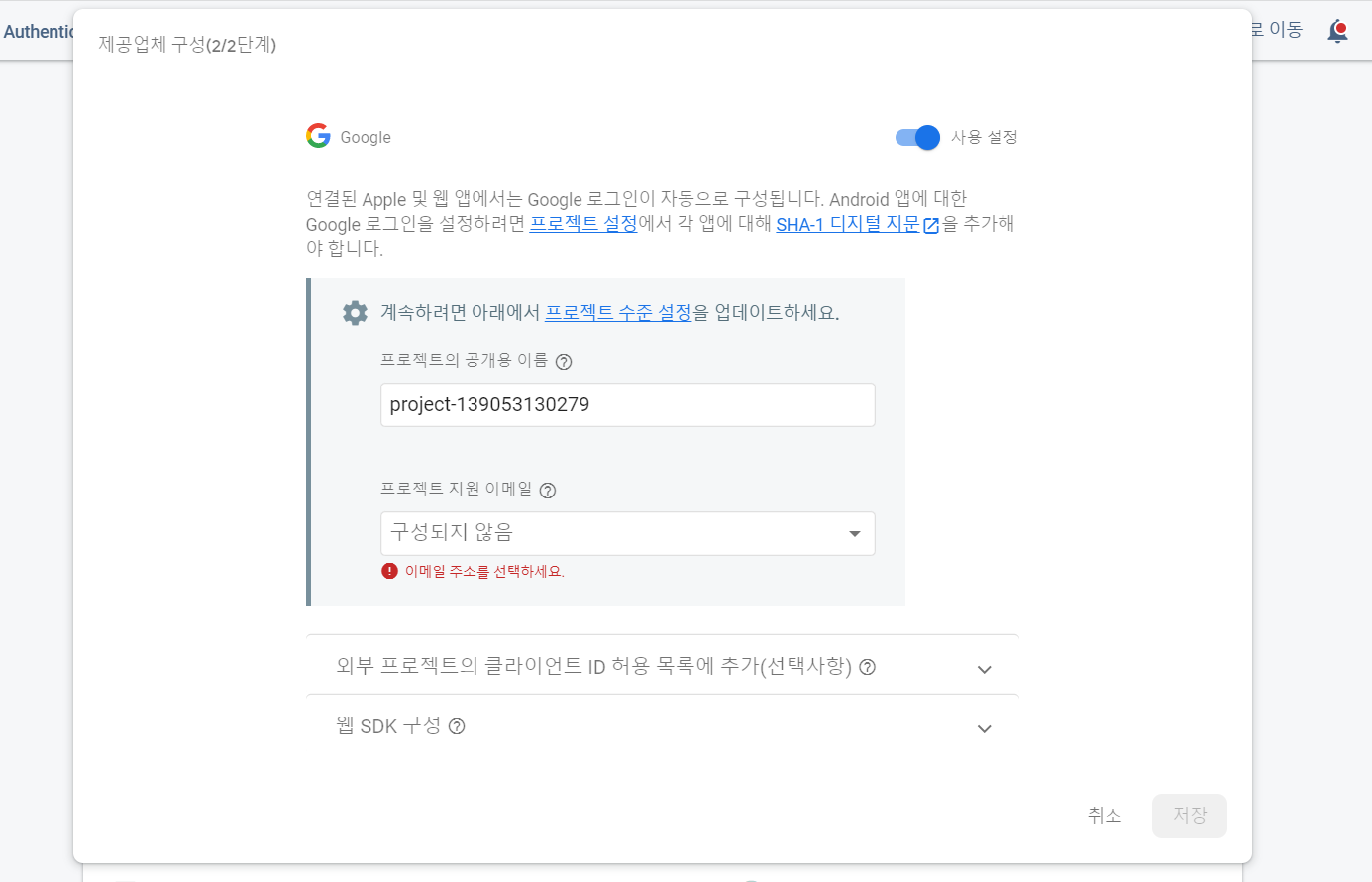Click the 저장 button

tap(1190, 816)
